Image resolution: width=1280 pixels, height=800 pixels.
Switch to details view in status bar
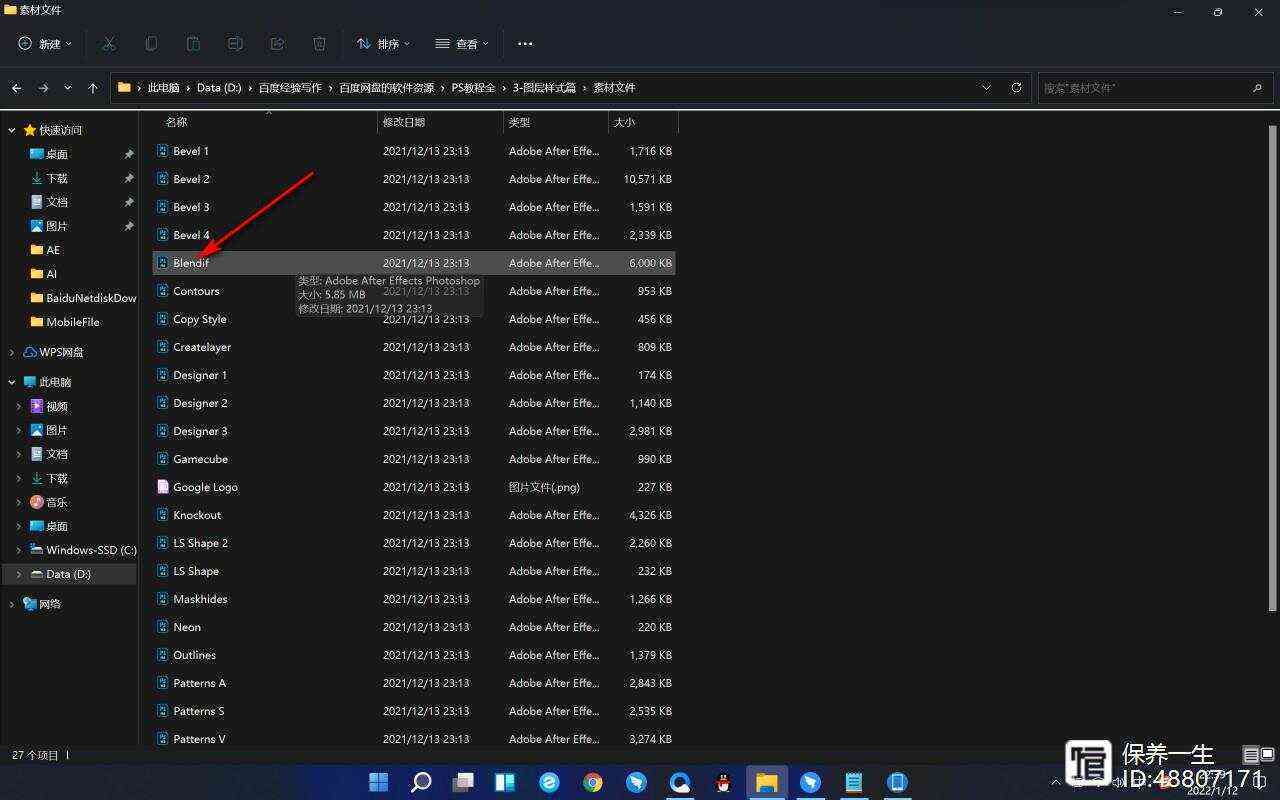(x=1250, y=755)
